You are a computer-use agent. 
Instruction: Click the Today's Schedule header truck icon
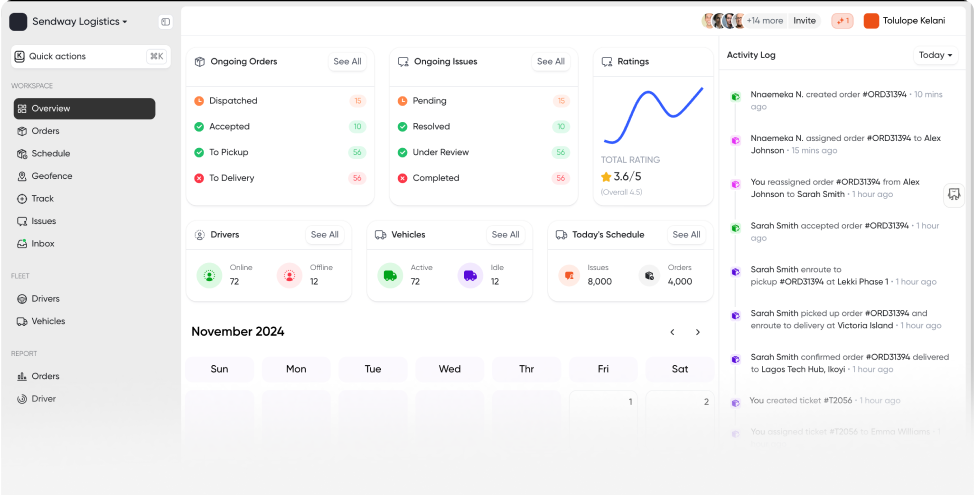click(x=561, y=235)
